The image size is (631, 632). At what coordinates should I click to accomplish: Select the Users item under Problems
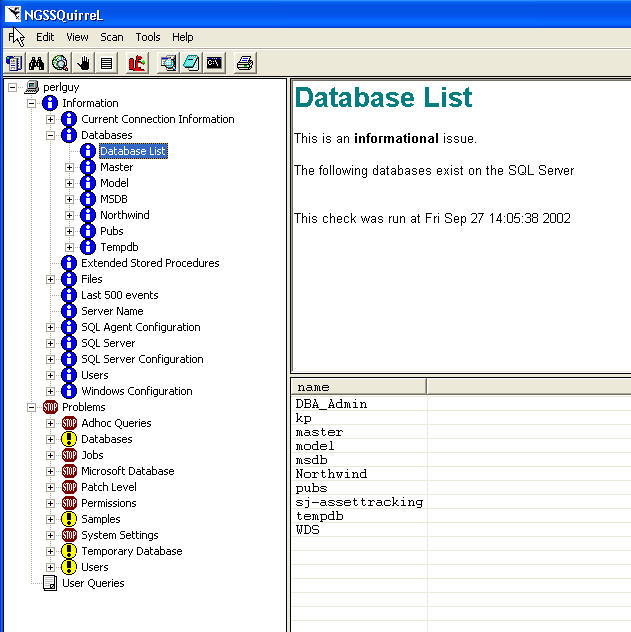click(x=95, y=567)
